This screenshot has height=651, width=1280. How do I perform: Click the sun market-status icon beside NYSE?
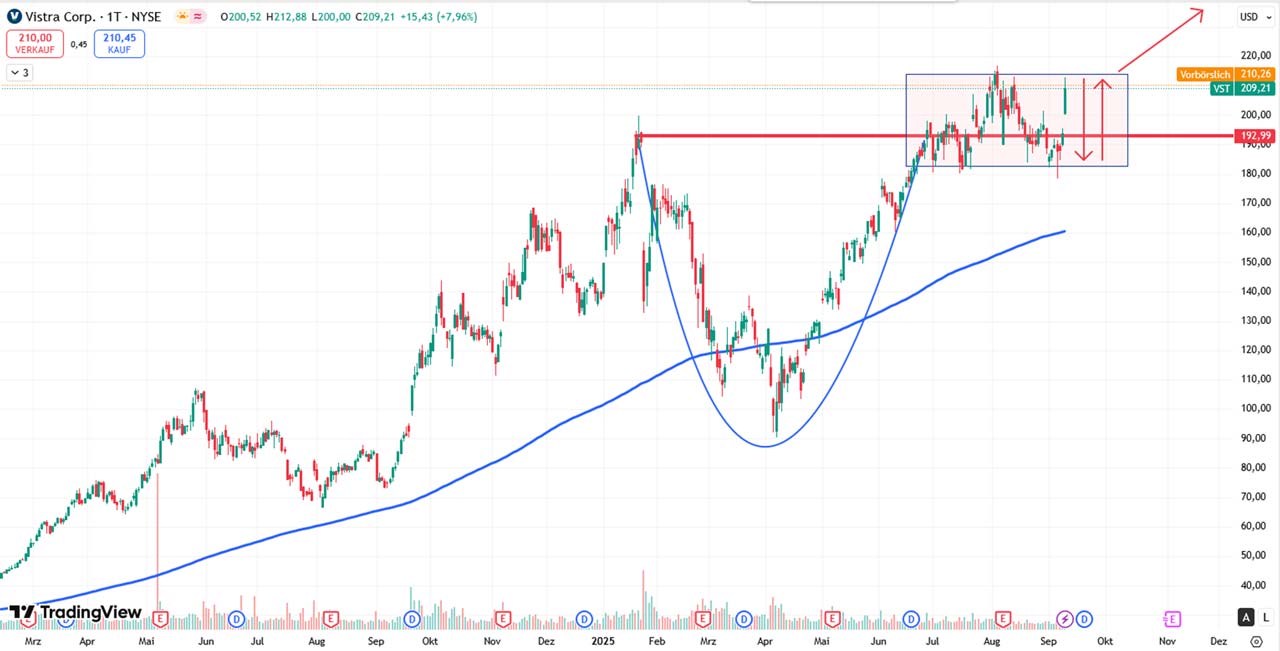[181, 16]
